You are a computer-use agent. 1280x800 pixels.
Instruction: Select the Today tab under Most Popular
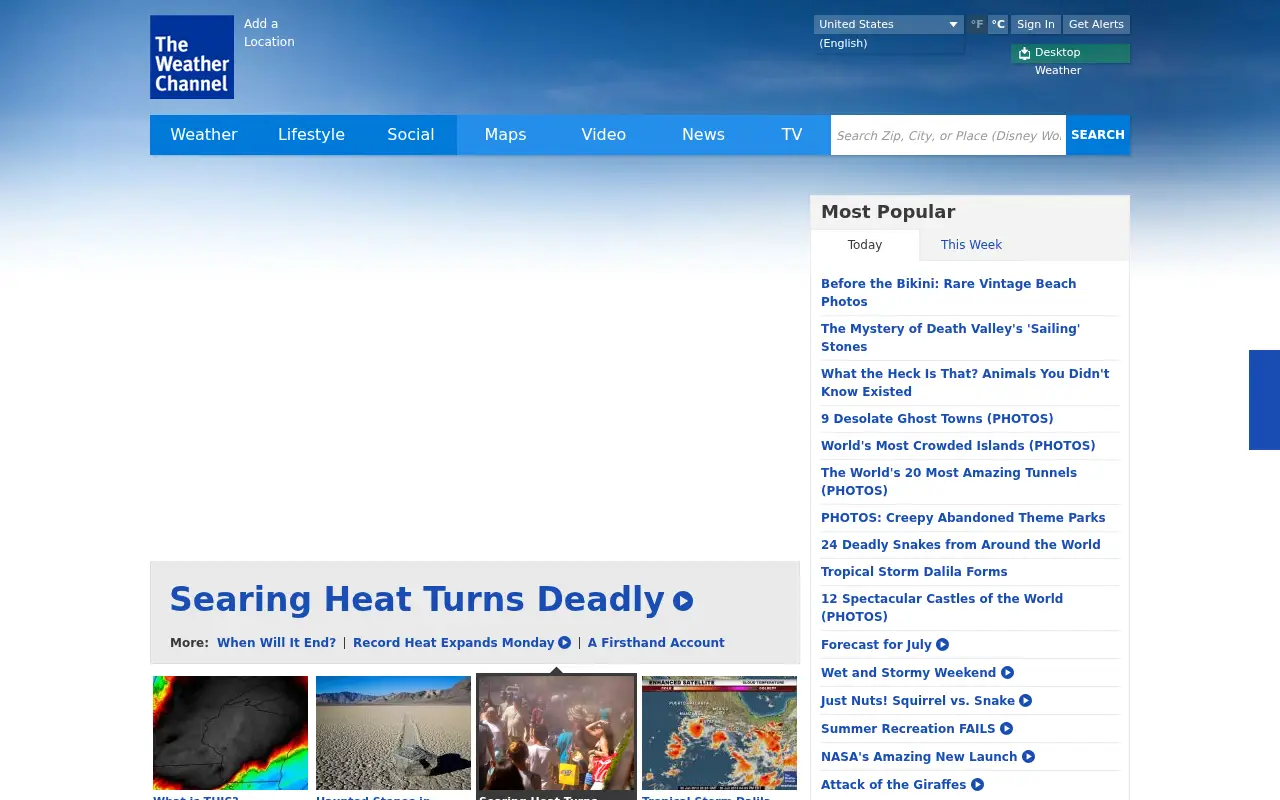865,245
